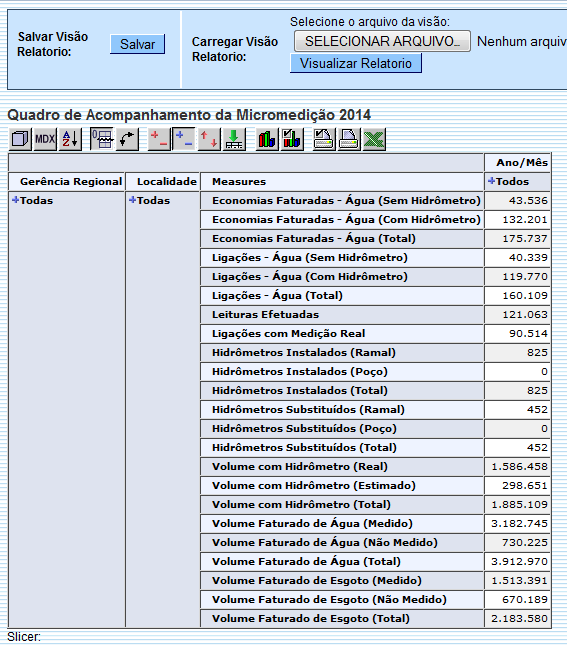This screenshot has width=567, height=647.
Task: Enable drill through green arrow icon
Action: pos(234,139)
